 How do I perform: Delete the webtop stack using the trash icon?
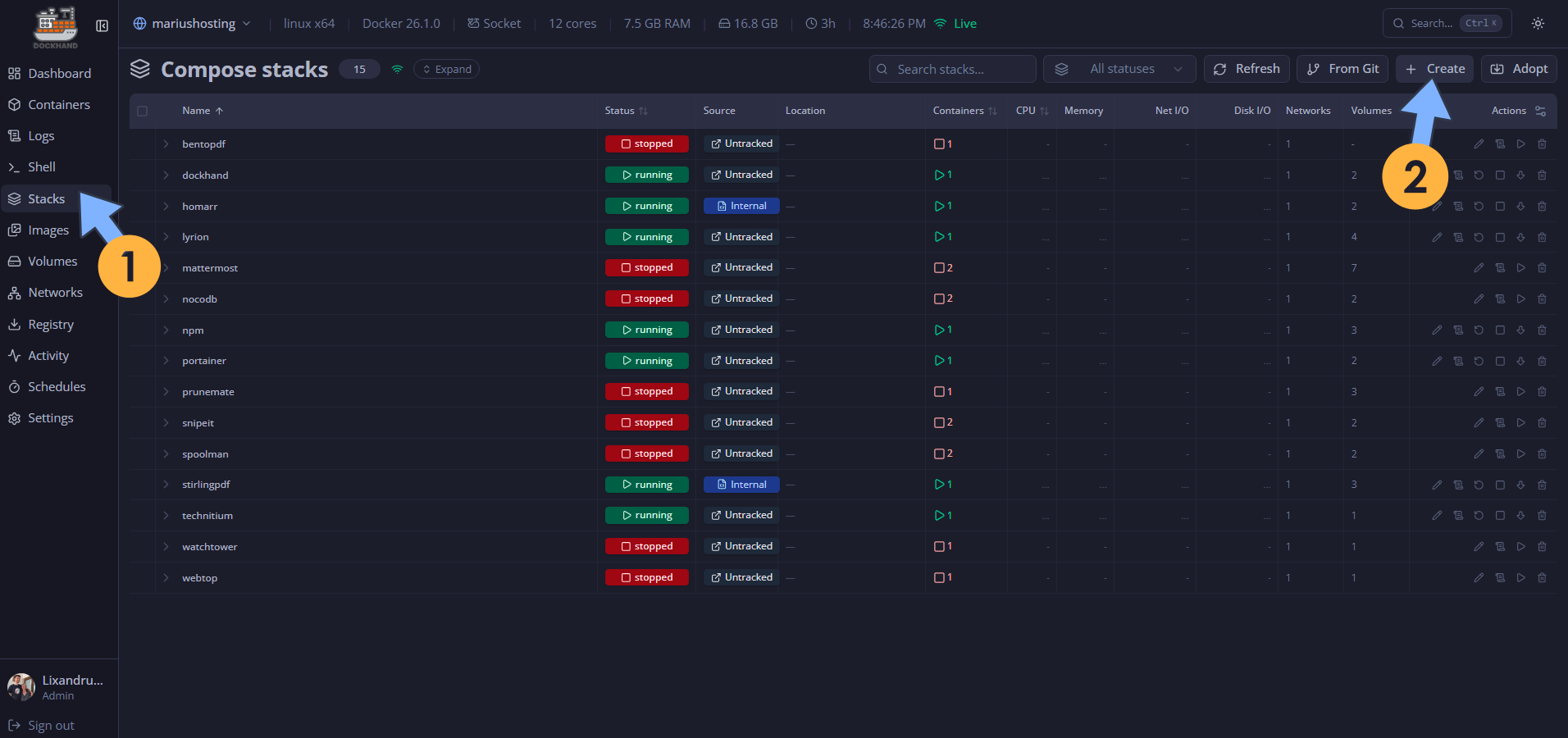1543,577
